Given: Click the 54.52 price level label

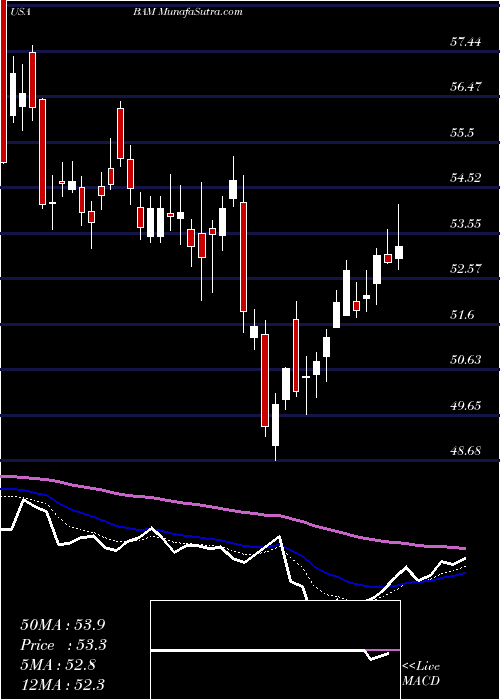Looking at the screenshot, I should tap(466, 178).
